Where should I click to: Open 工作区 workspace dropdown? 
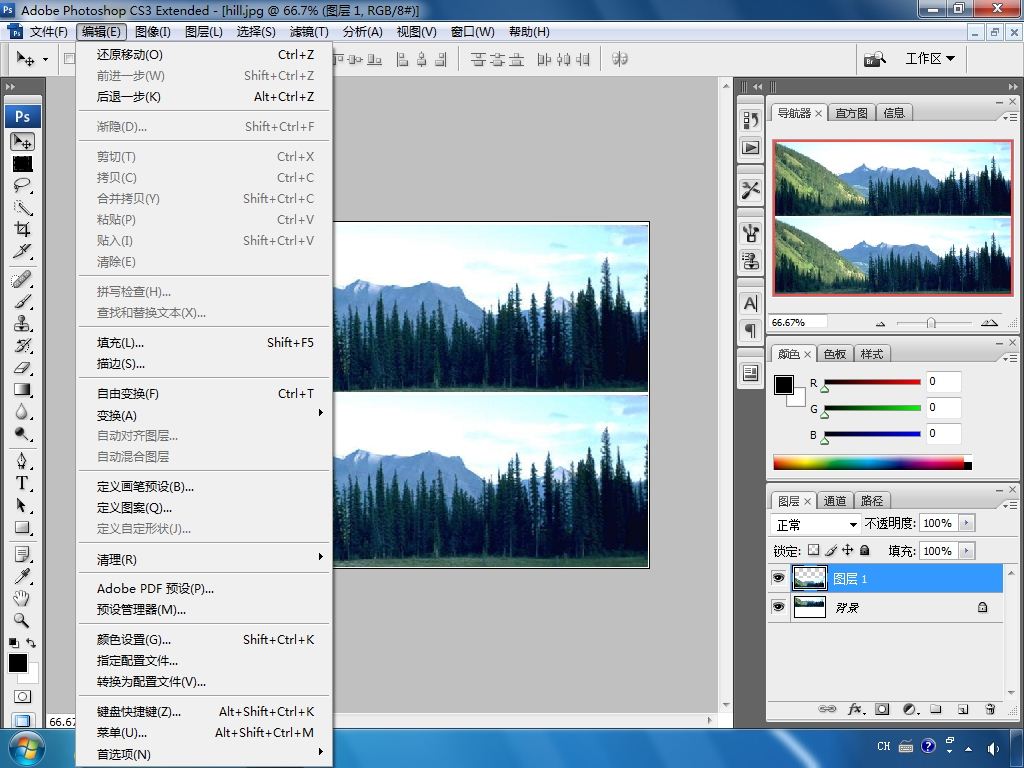click(930, 59)
